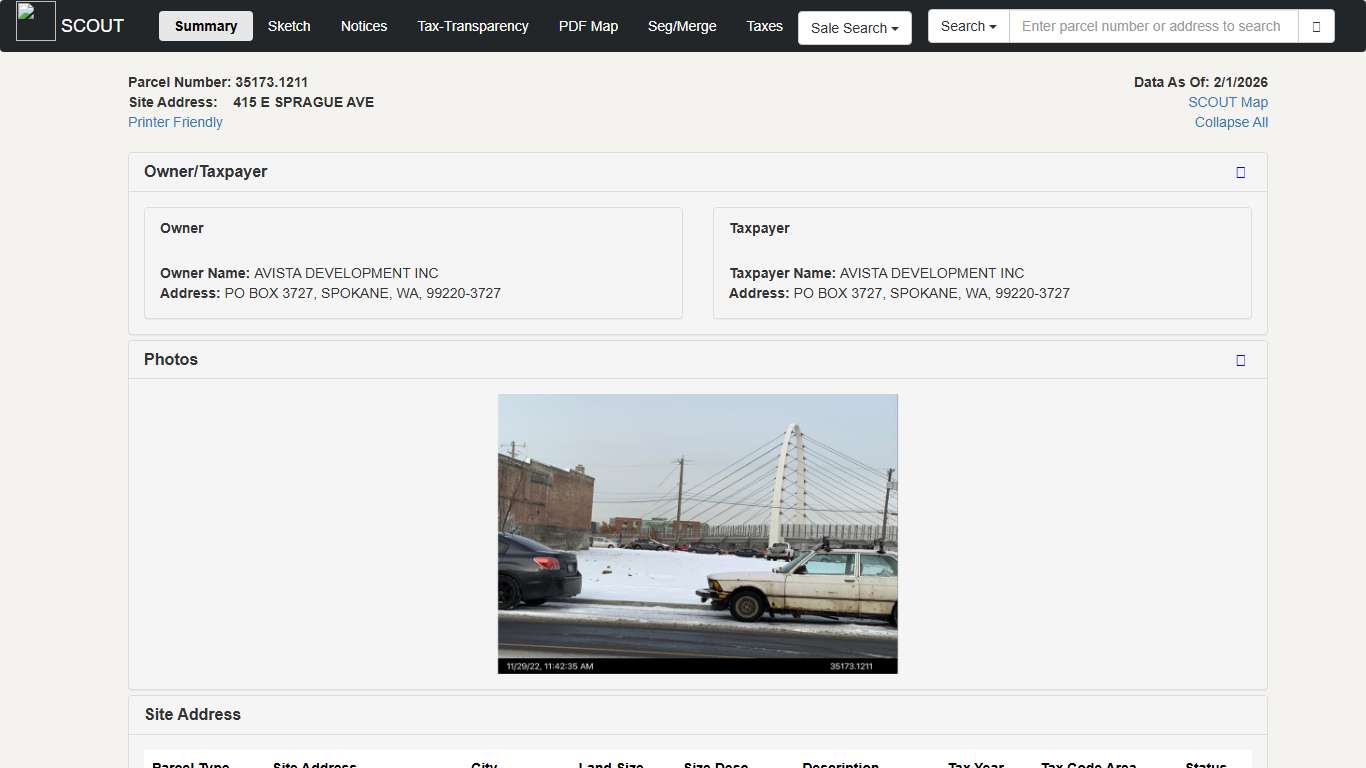Switch to the Sketch tab
The width and height of the screenshot is (1366, 768).
[x=288, y=27]
